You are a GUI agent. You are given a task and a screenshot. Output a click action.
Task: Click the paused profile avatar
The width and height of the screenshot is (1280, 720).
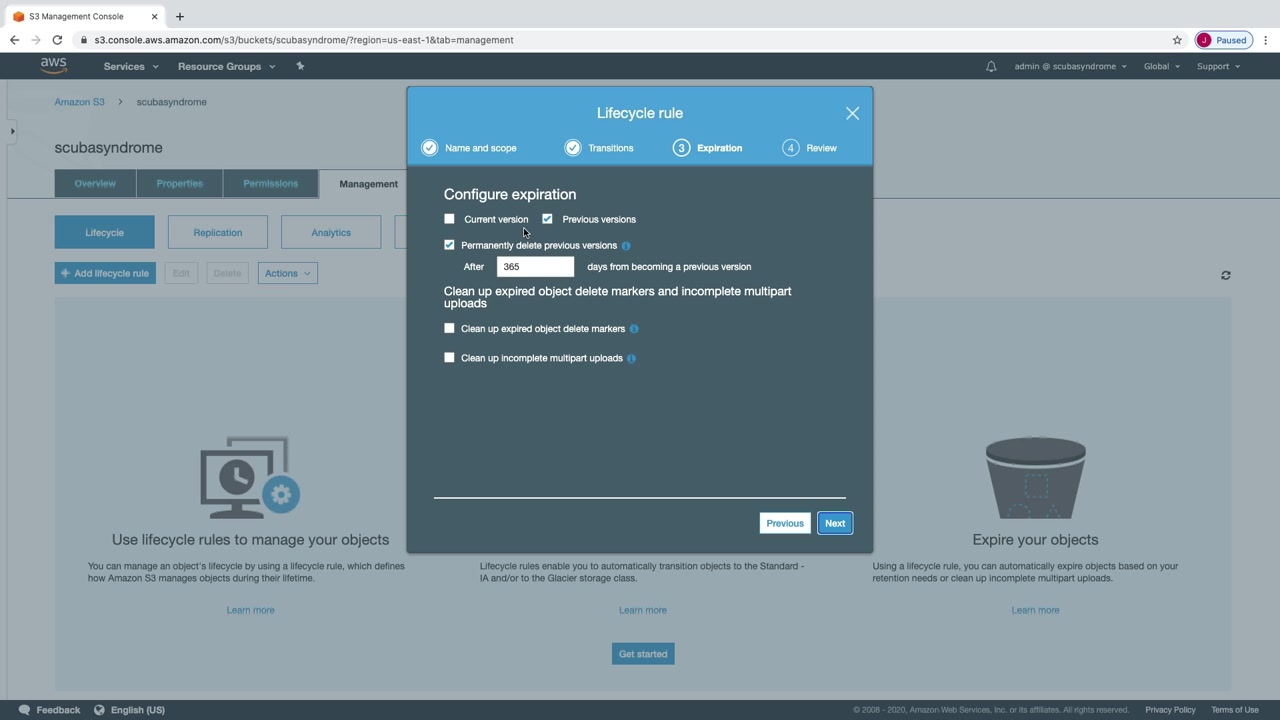(1223, 40)
